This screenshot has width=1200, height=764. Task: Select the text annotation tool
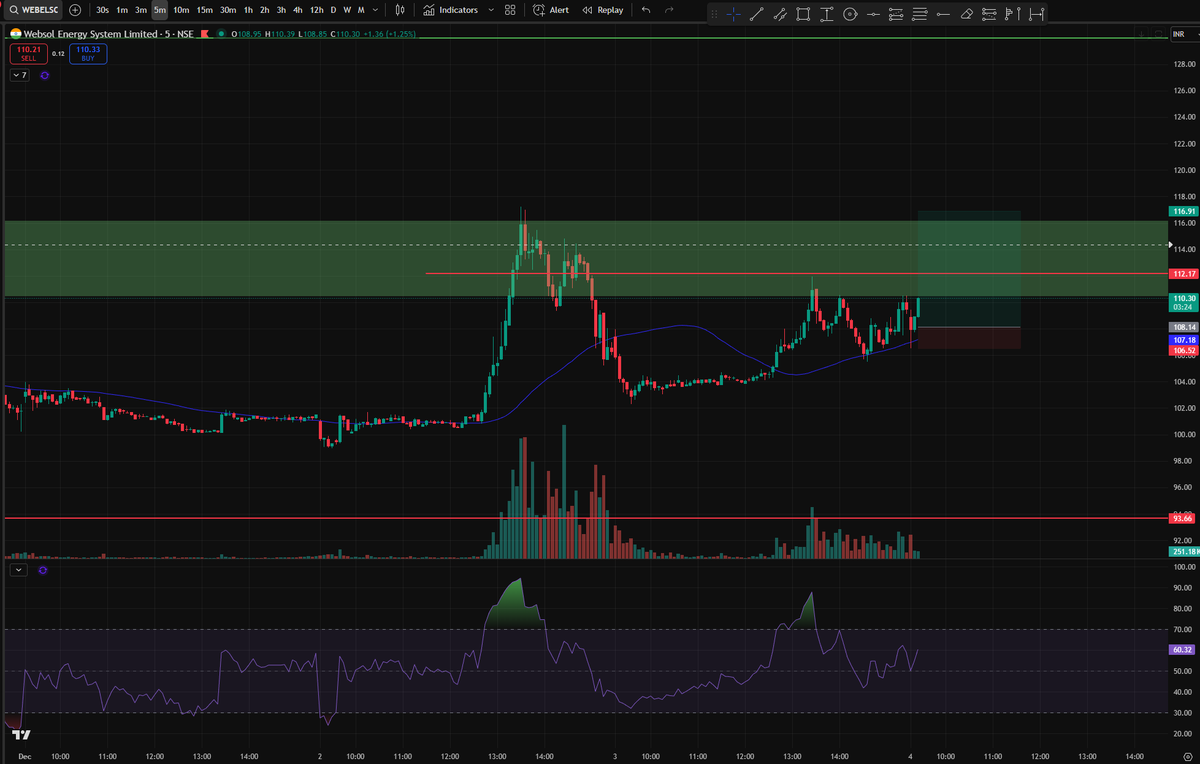[x=827, y=14]
